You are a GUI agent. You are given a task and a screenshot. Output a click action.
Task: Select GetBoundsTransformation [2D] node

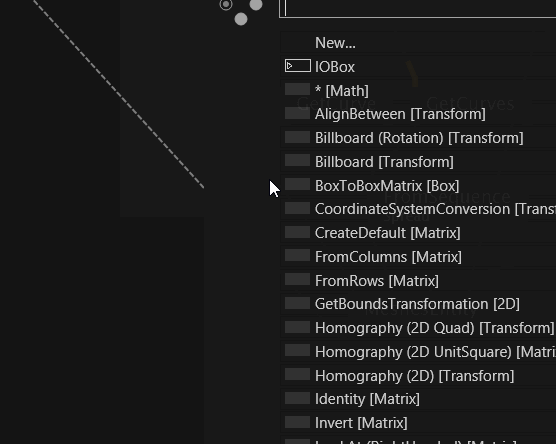coord(417,304)
